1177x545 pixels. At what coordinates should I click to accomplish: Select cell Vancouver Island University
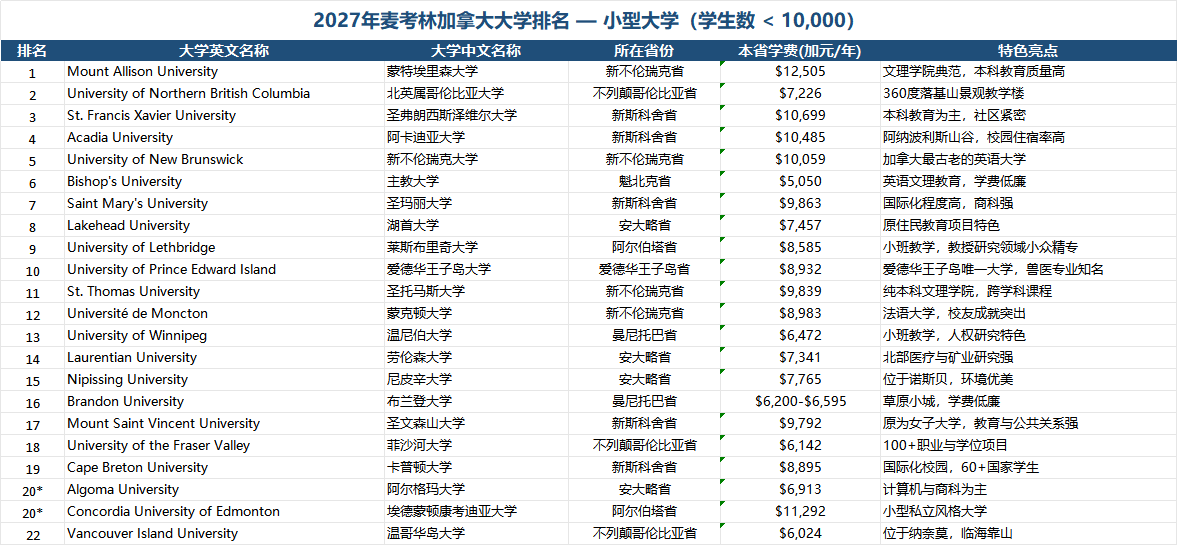tap(224, 533)
